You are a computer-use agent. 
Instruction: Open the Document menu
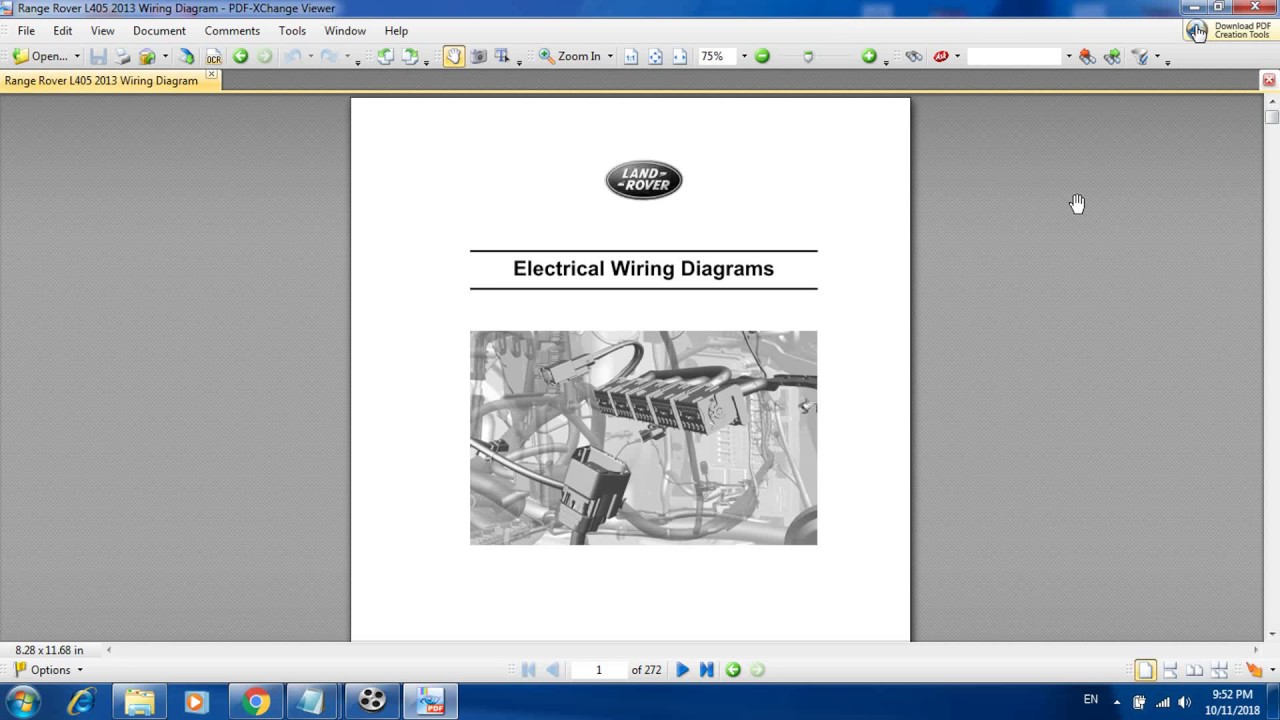(x=159, y=30)
